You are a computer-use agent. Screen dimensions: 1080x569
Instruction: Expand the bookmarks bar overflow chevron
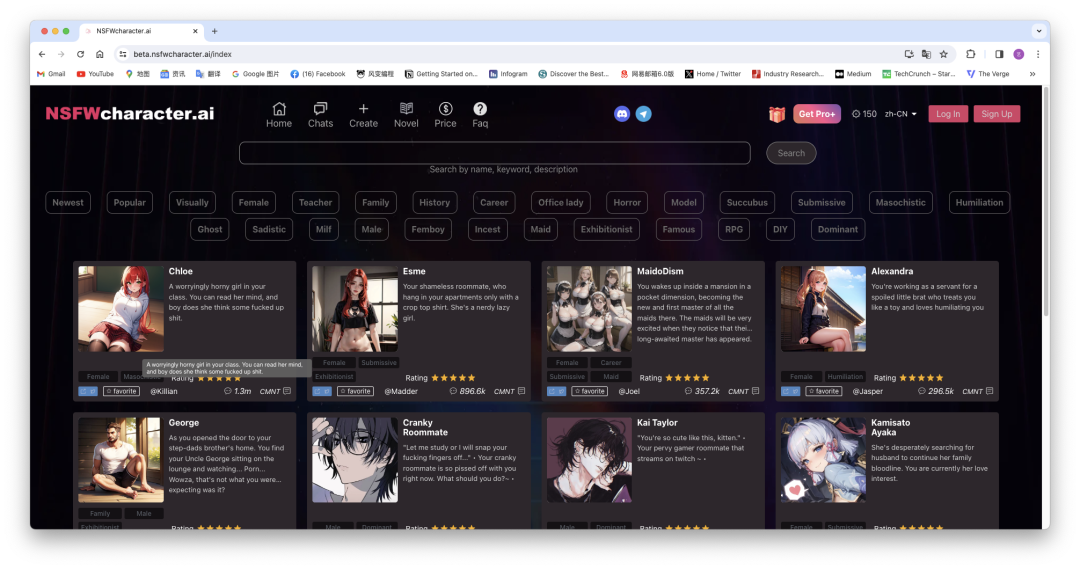point(1032,74)
